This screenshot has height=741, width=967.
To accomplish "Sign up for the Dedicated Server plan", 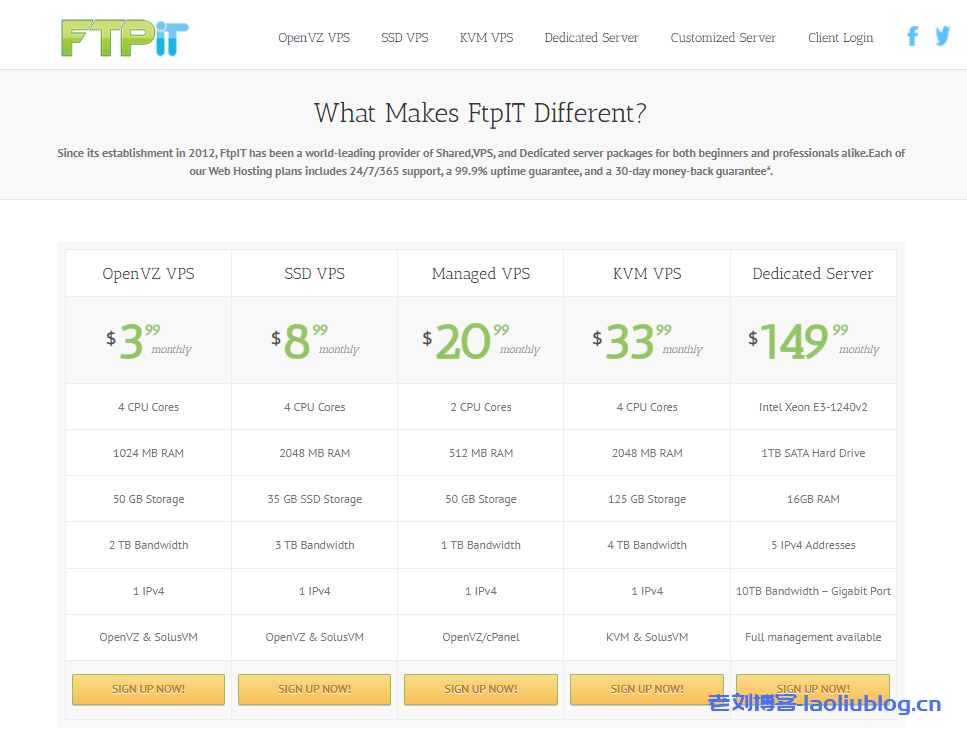I will (812, 688).
